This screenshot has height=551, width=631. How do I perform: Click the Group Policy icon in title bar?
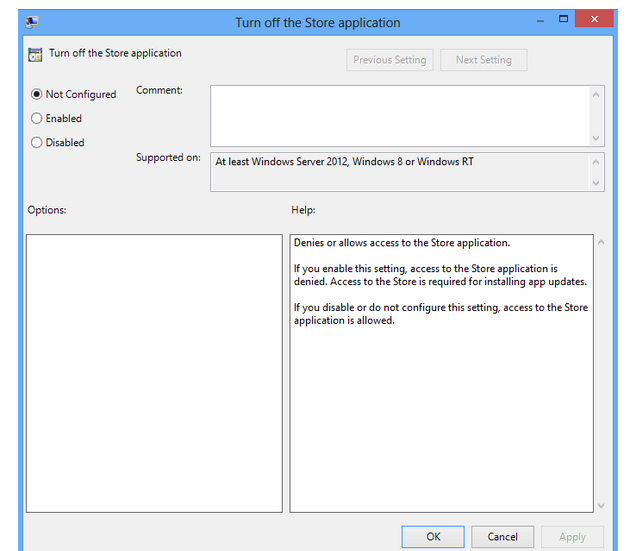pyautogui.click(x=32, y=21)
